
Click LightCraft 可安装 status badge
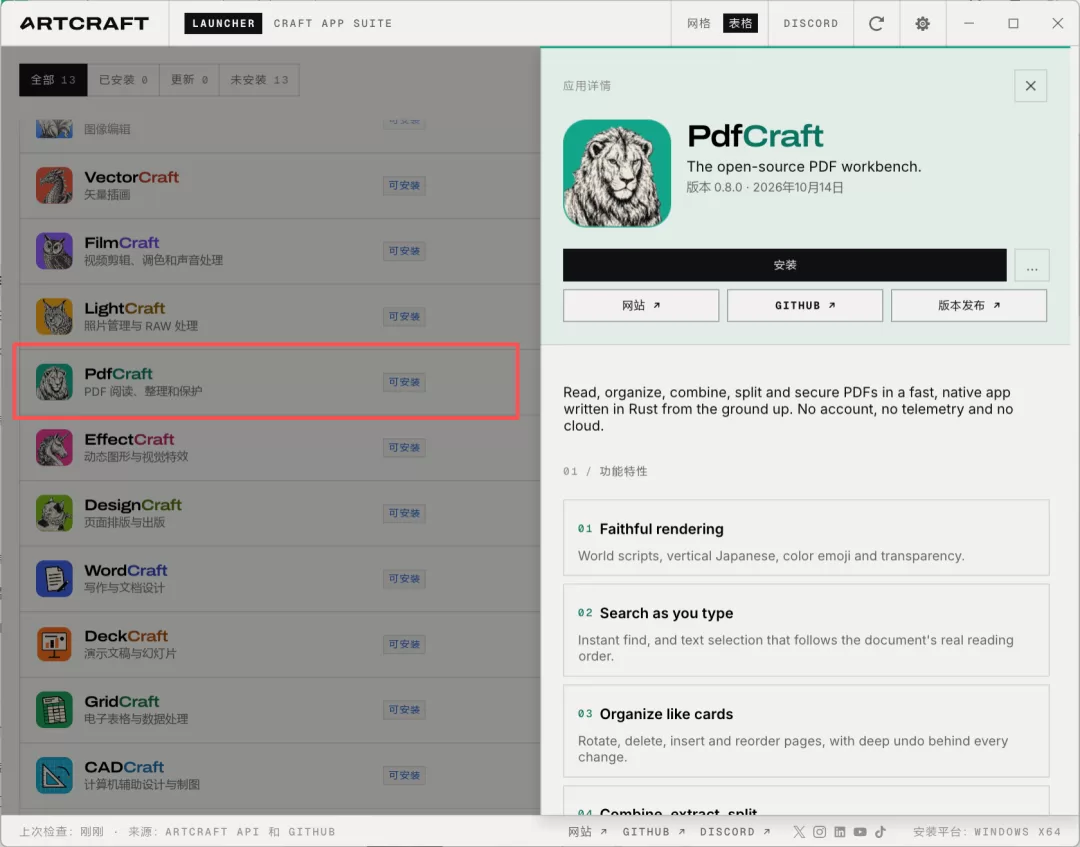tap(404, 316)
